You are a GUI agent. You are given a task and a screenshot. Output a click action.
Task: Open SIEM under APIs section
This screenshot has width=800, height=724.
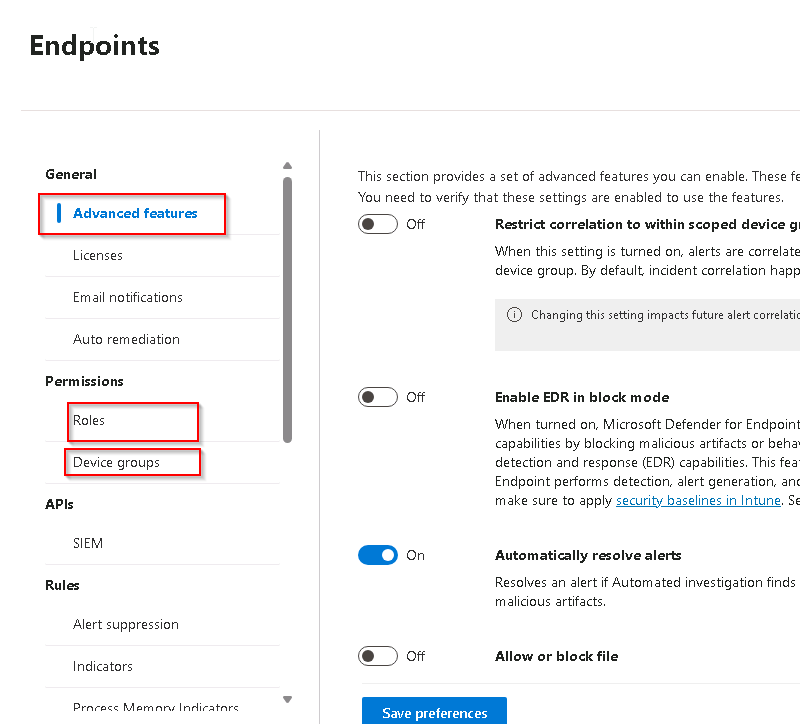(88, 543)
